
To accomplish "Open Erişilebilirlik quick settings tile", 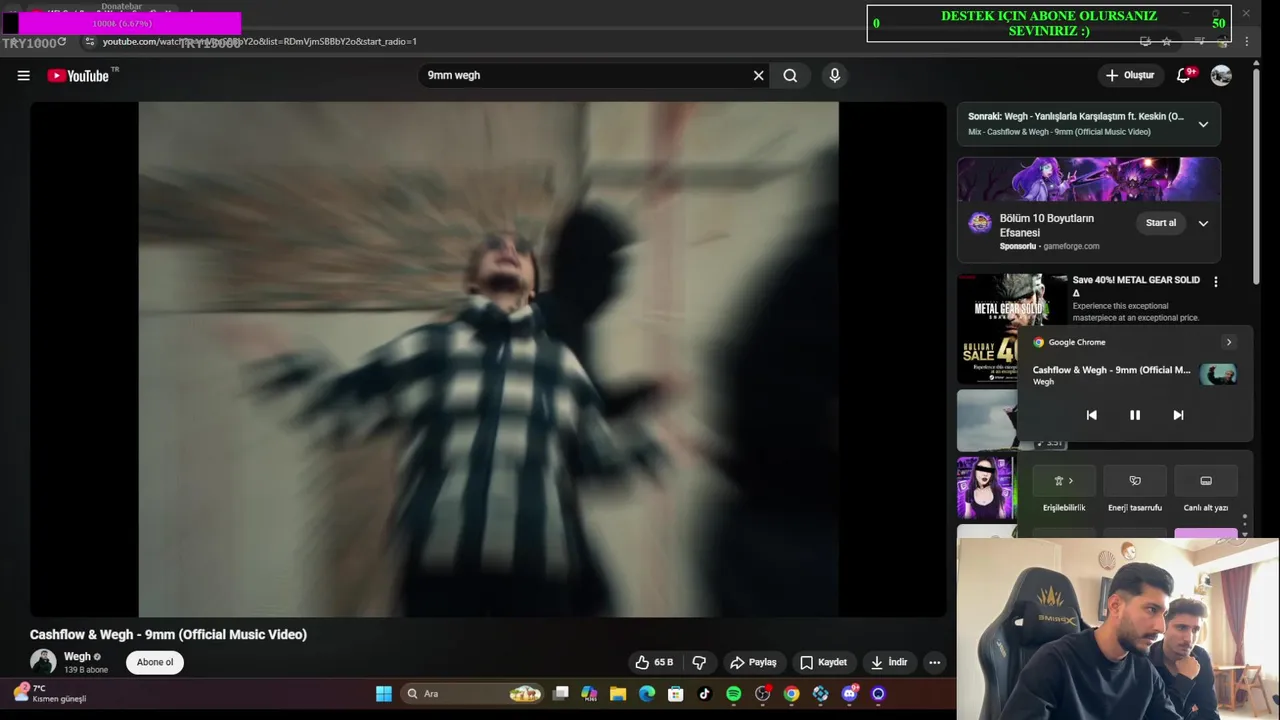I will coord(1064,481).
